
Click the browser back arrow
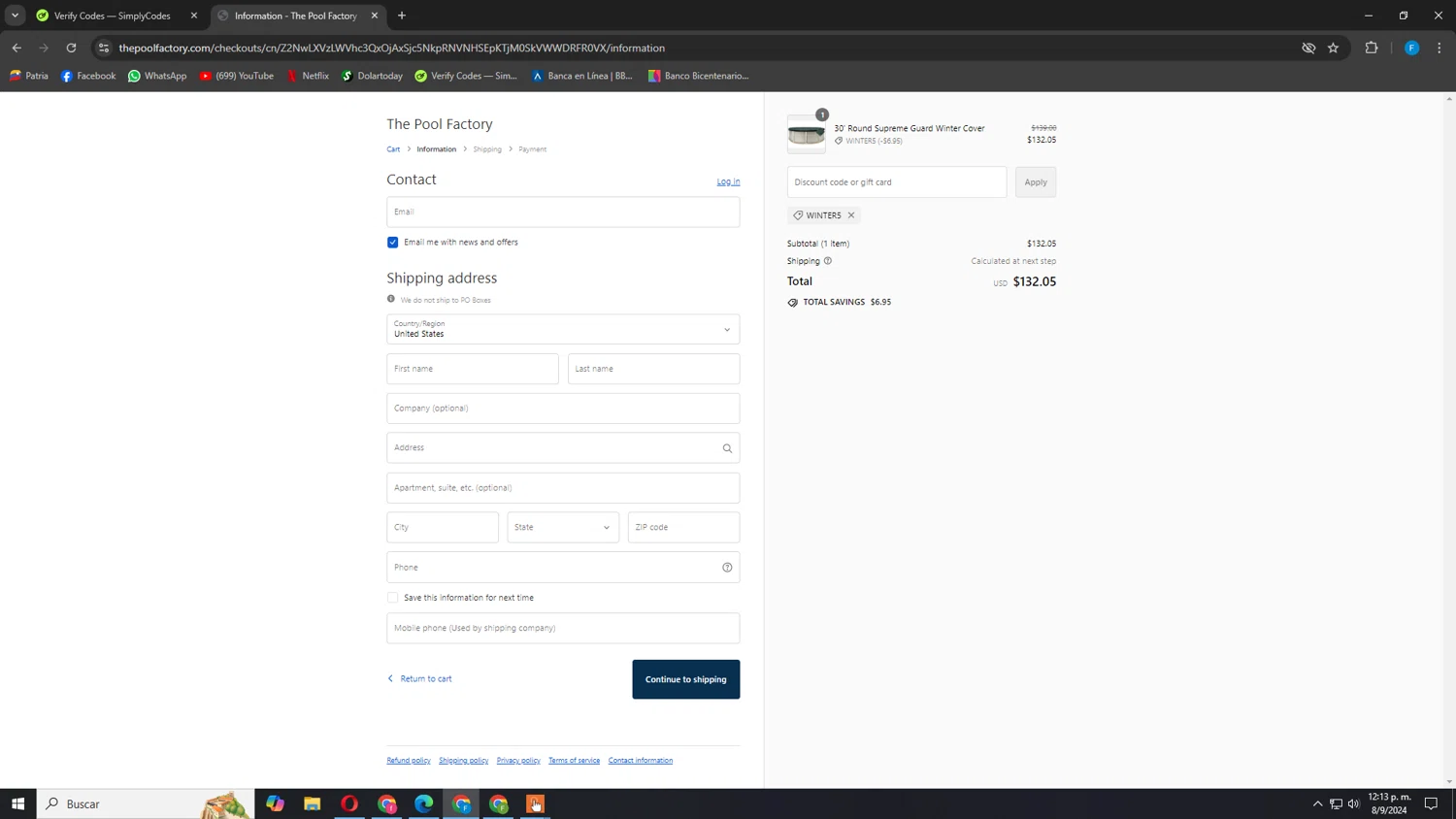[17, 48]
